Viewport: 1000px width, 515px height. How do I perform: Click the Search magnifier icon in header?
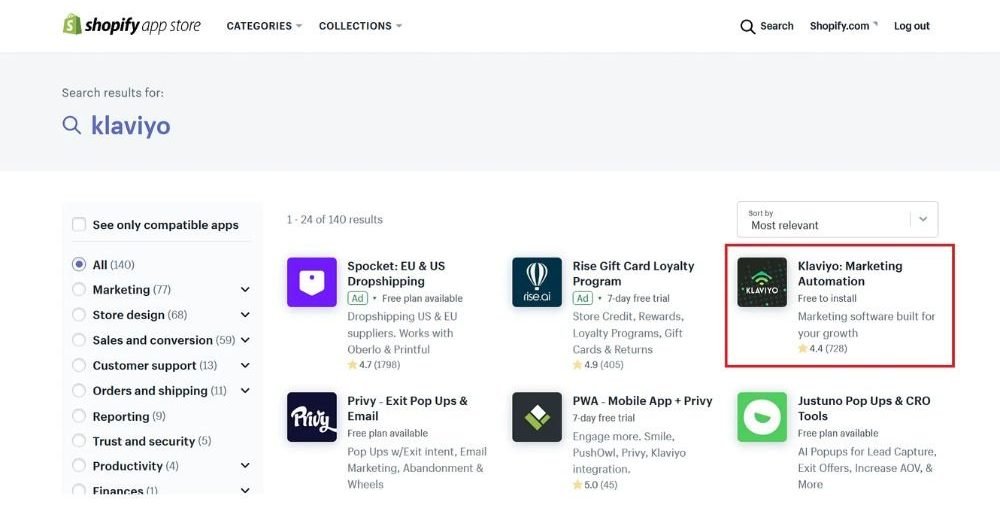click(x=747, y=27)
